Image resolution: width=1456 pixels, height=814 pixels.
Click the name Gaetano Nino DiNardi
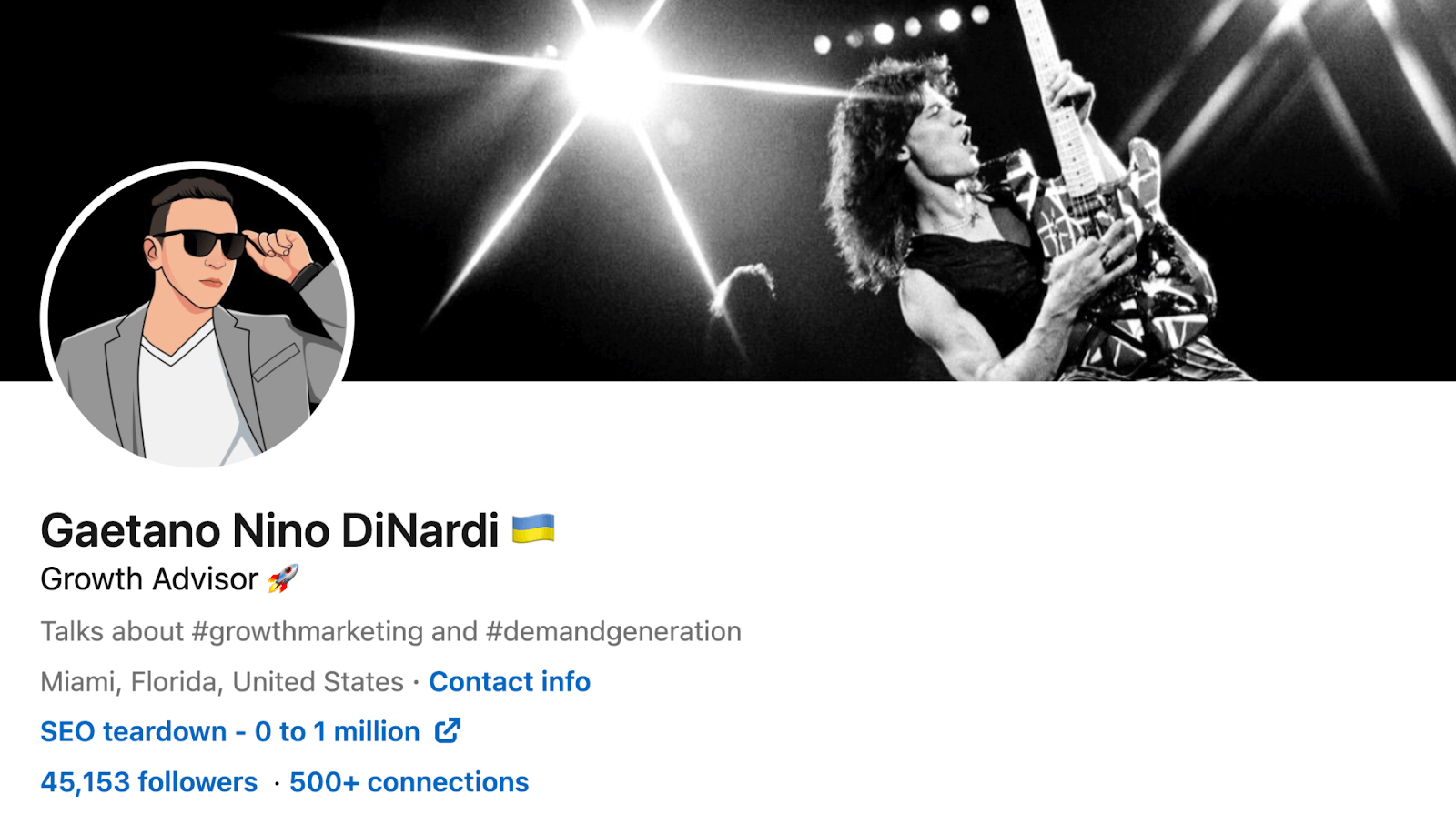pos(269,530)
